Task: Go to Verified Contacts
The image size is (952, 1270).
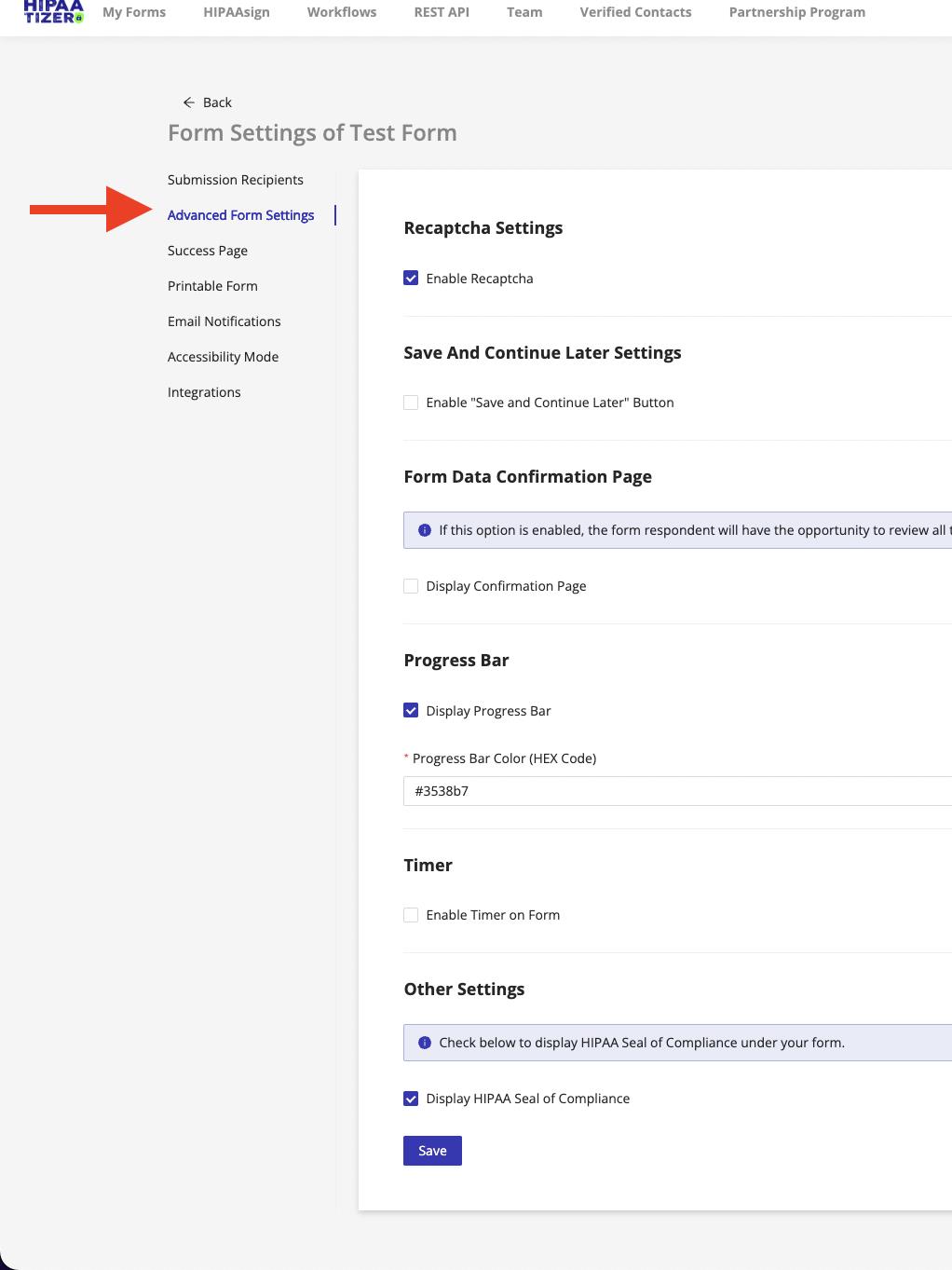Action: pyautogui.click(x=635, y=12)
